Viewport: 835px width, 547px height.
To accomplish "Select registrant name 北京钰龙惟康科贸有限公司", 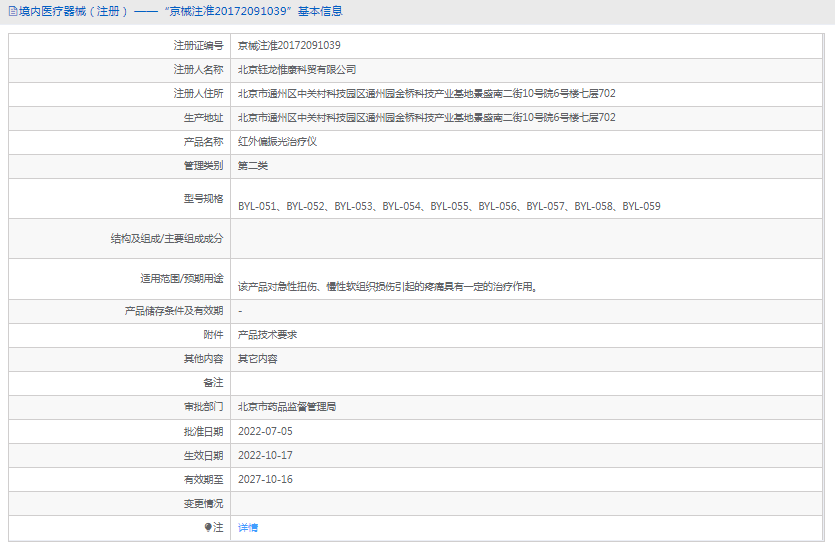I will pyautogui.click(x=297, y=69).
